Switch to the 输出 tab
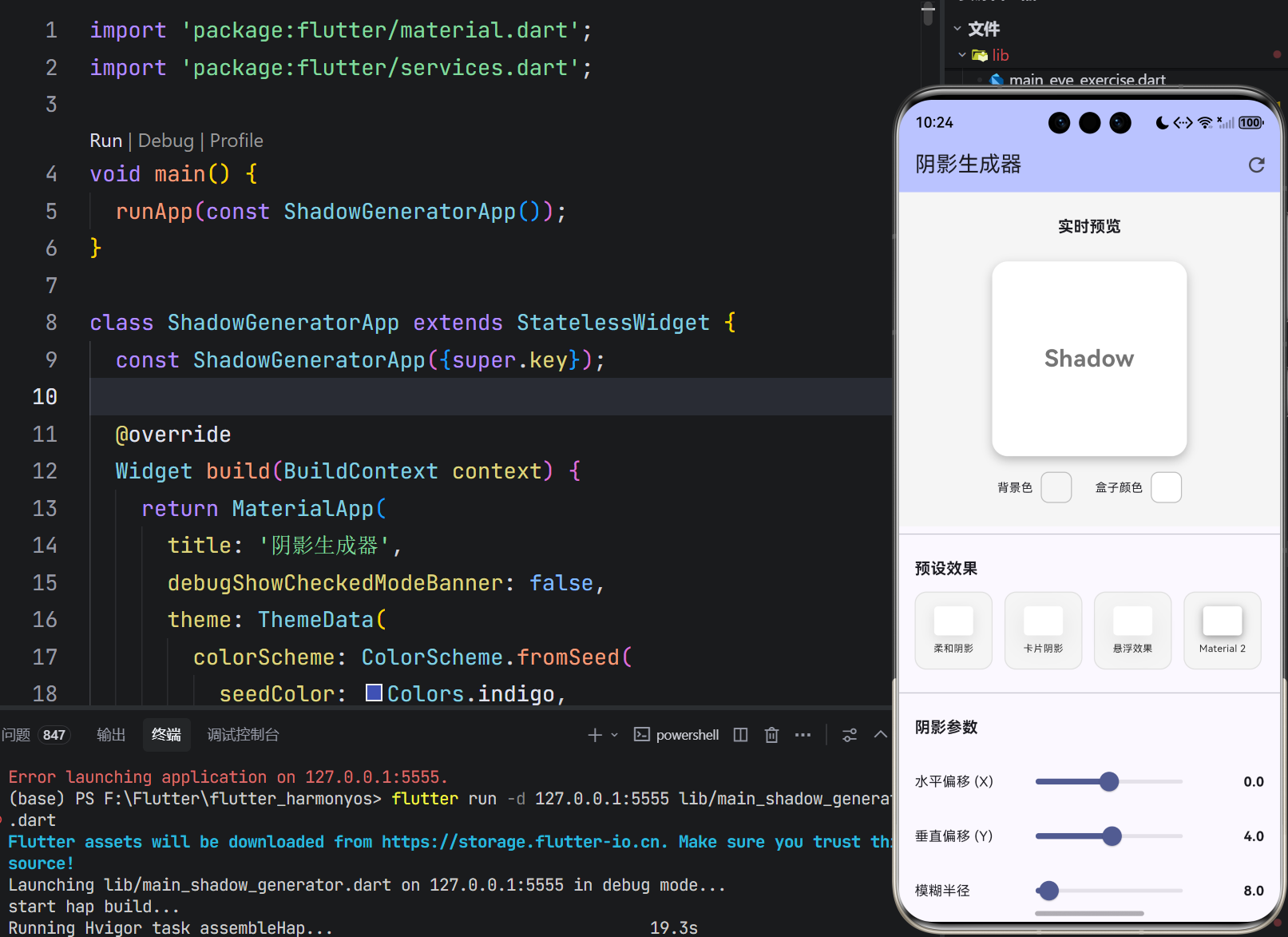This screenshot has width=1288, height=937. click(x=111, y=735)
